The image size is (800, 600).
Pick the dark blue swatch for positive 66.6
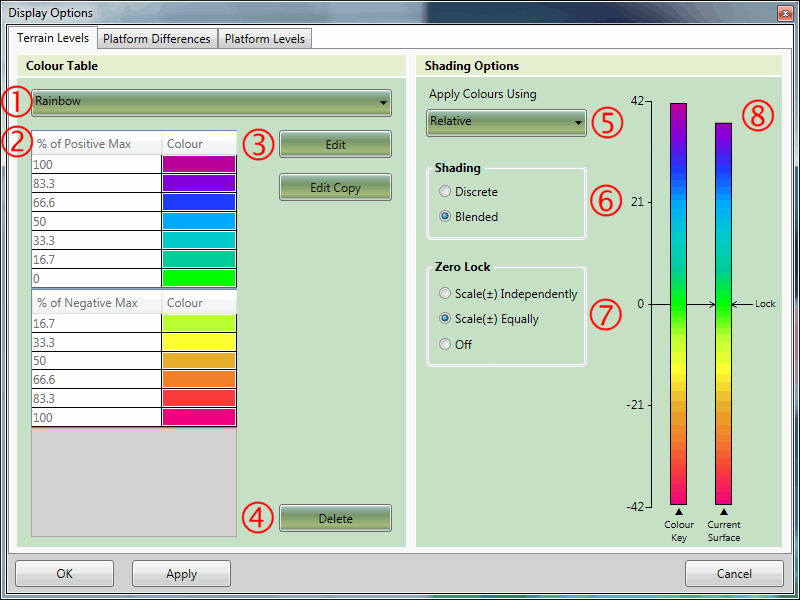coord(199,202)
